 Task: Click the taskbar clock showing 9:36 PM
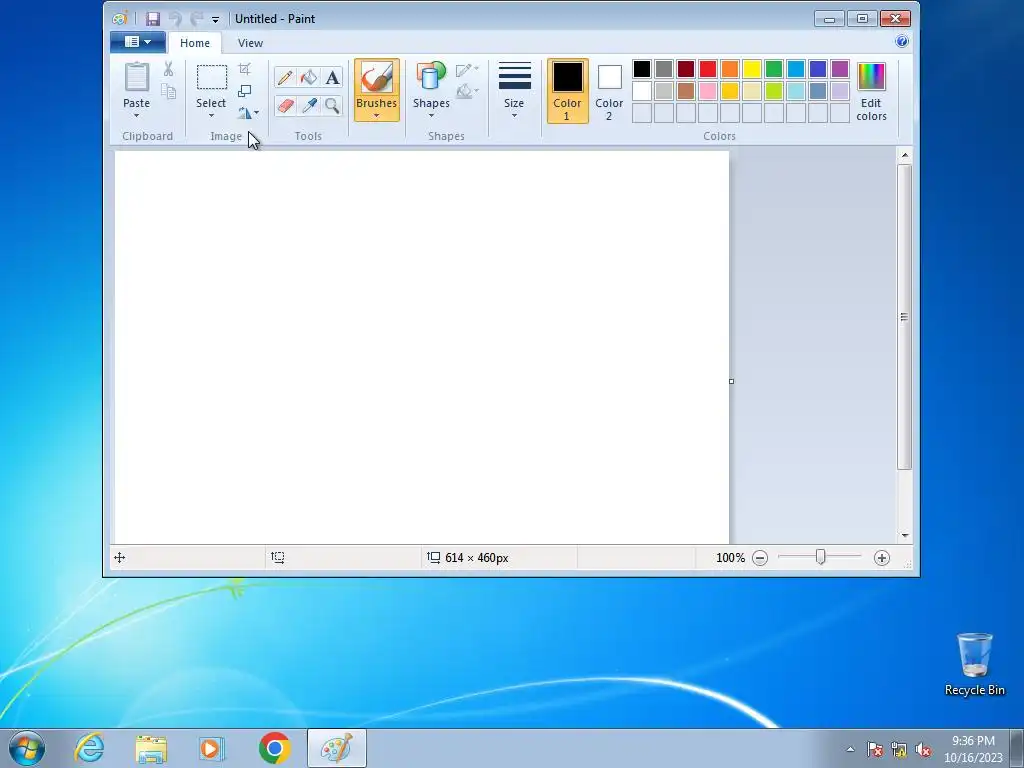[x=973, y=749]
